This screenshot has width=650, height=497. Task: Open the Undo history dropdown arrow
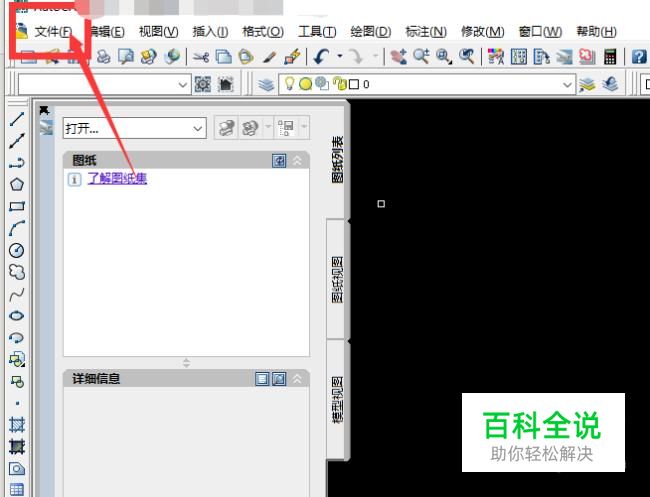[x=340, y=56]
